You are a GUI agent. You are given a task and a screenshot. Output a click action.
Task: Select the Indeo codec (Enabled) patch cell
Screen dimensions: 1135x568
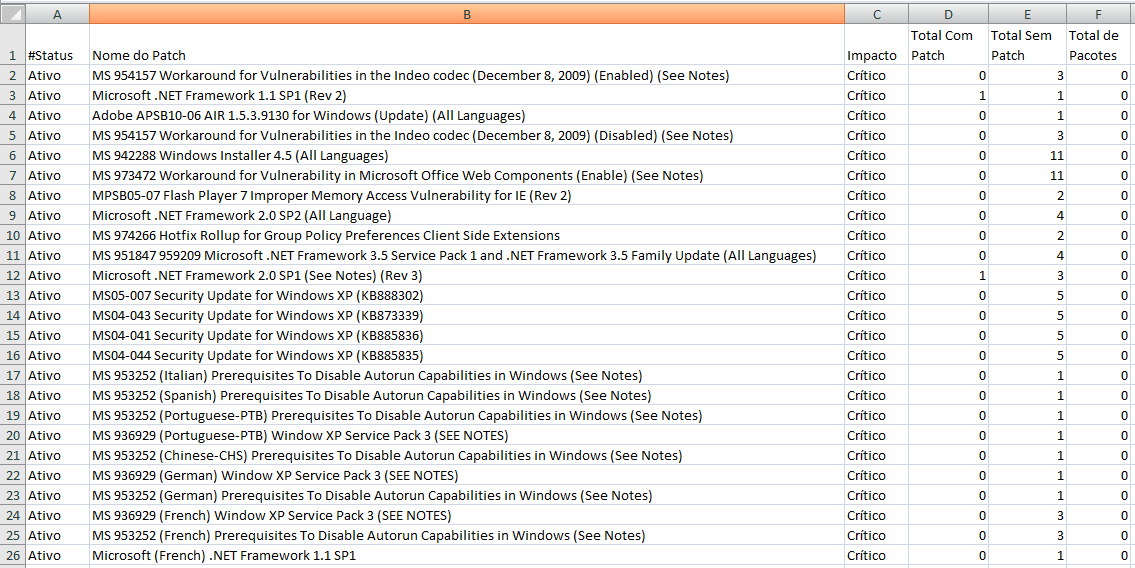467,75
